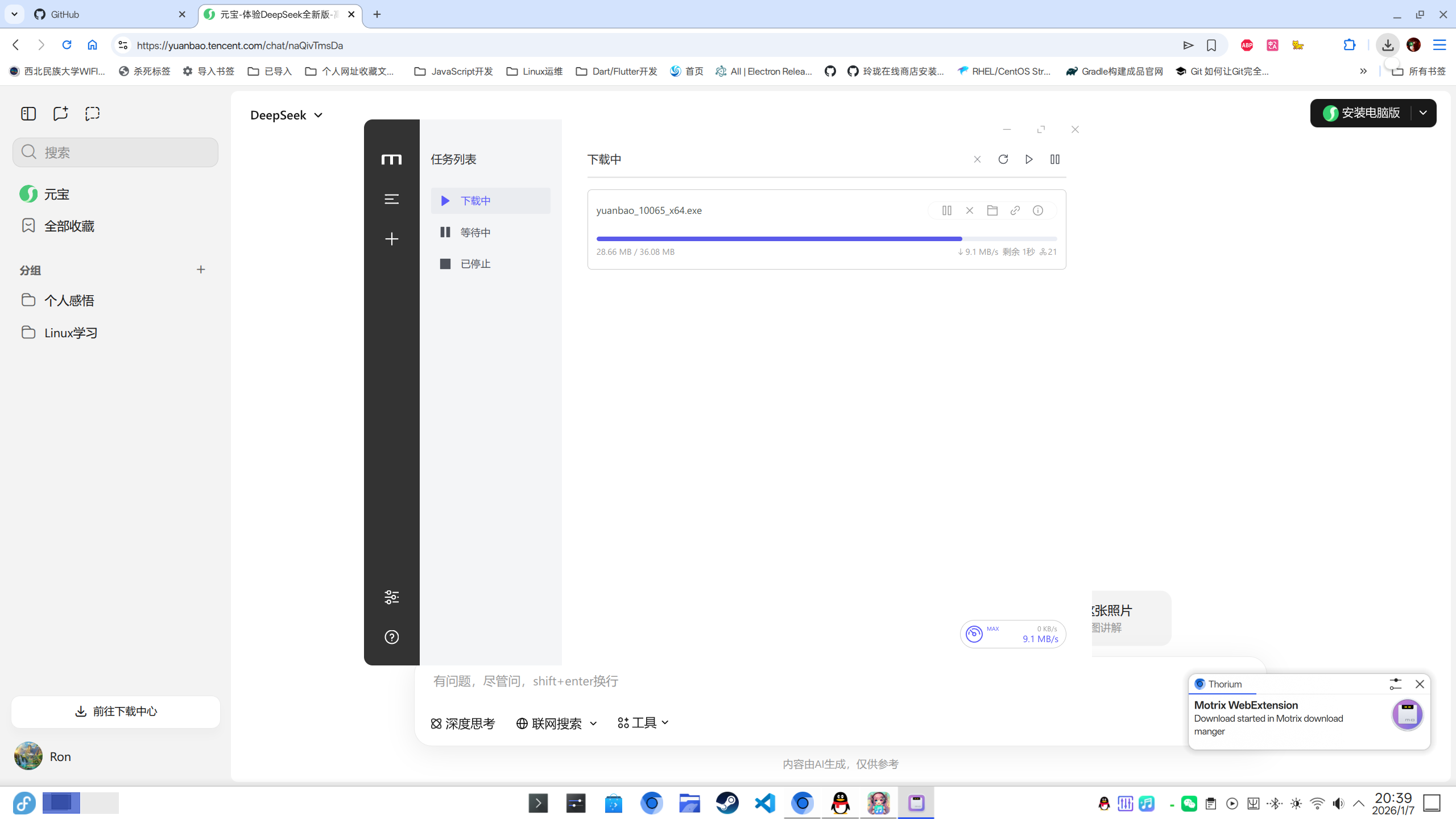
Task: Refresh the Motrix task list
Action: point(1003,159)
